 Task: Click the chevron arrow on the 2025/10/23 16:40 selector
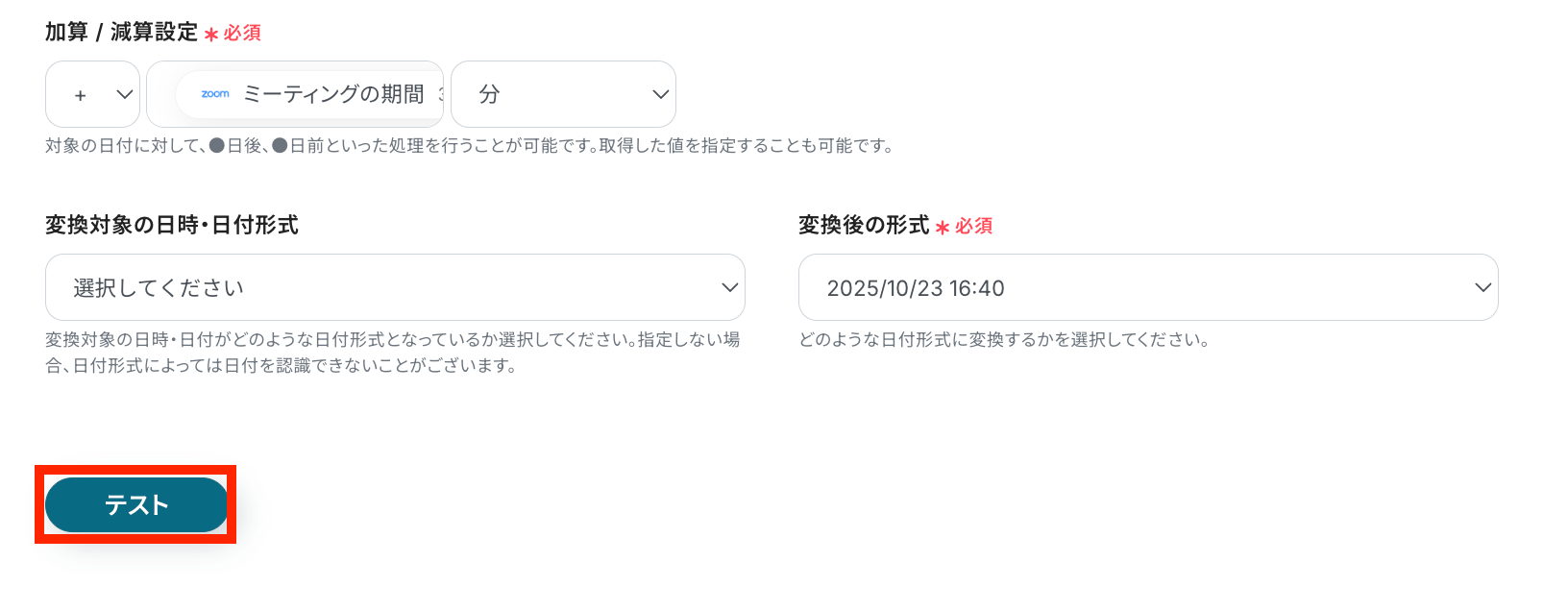click(1482, 287)
